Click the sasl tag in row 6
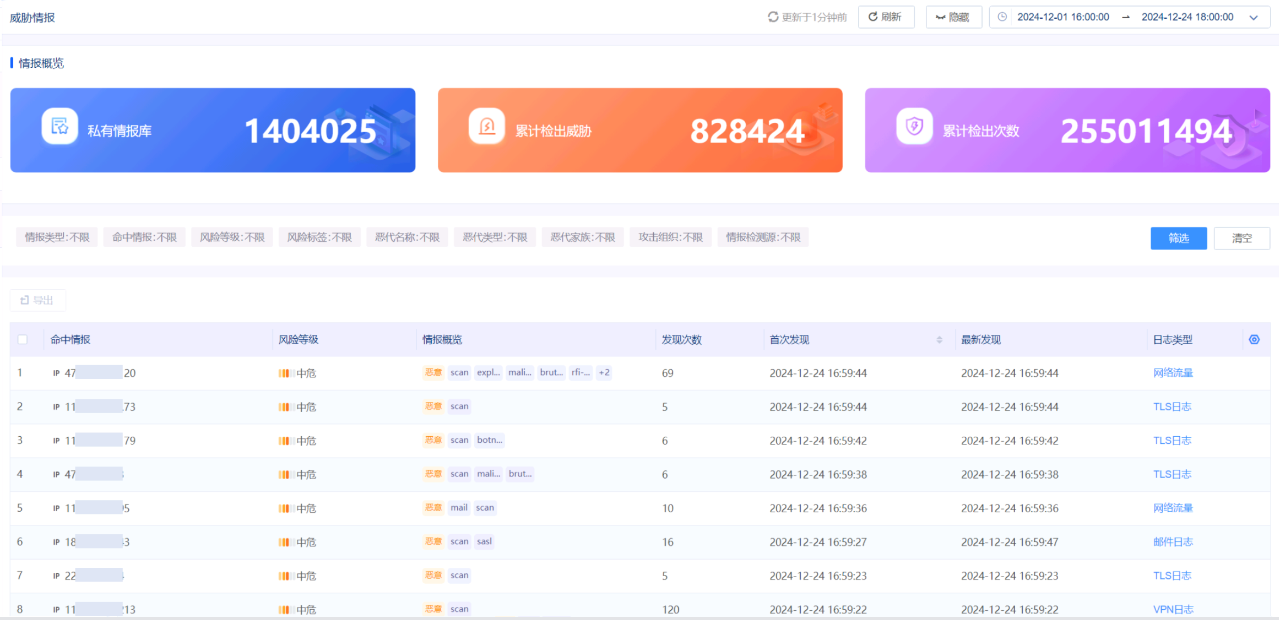Image resolution: width=1279 pixels, height=620 pixels. pyautogui.click(x=485, y=542)
